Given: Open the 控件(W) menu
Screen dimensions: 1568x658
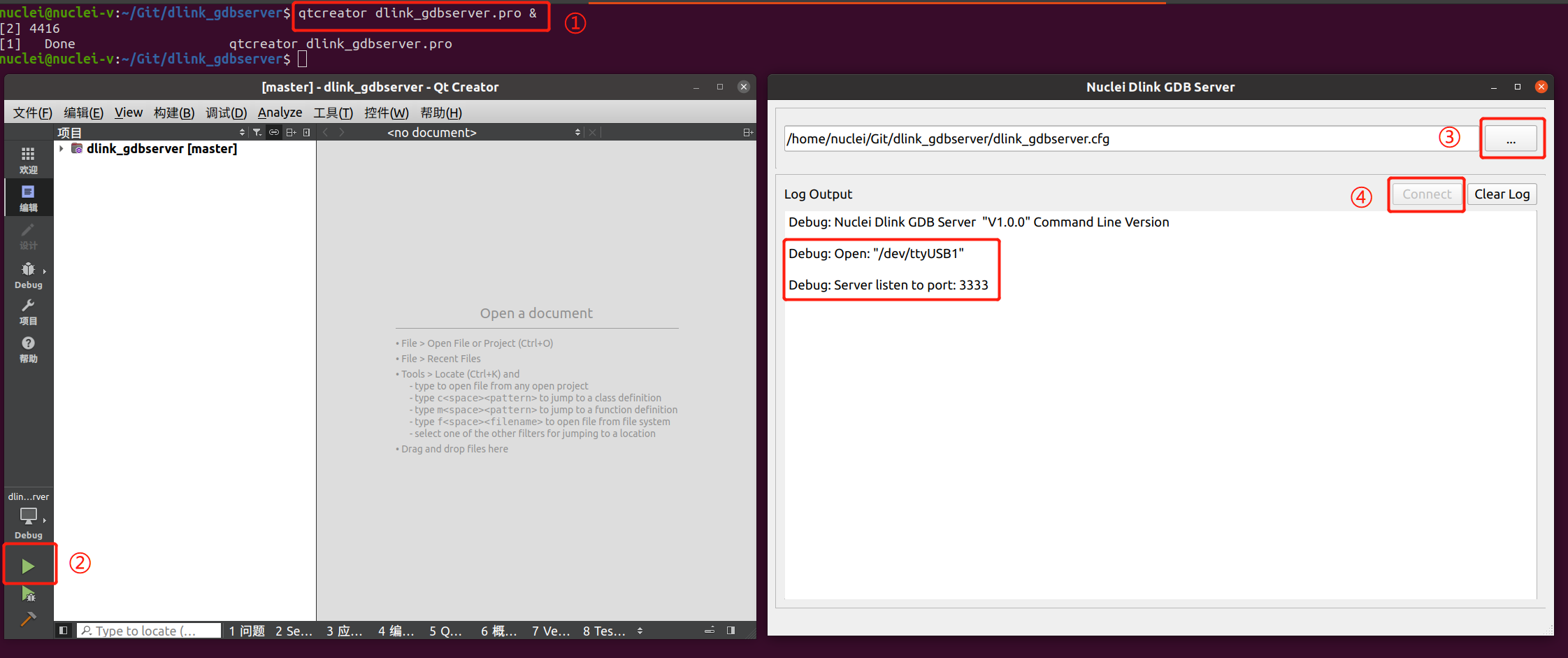Looking at the screenshot, I should point(386,113).
